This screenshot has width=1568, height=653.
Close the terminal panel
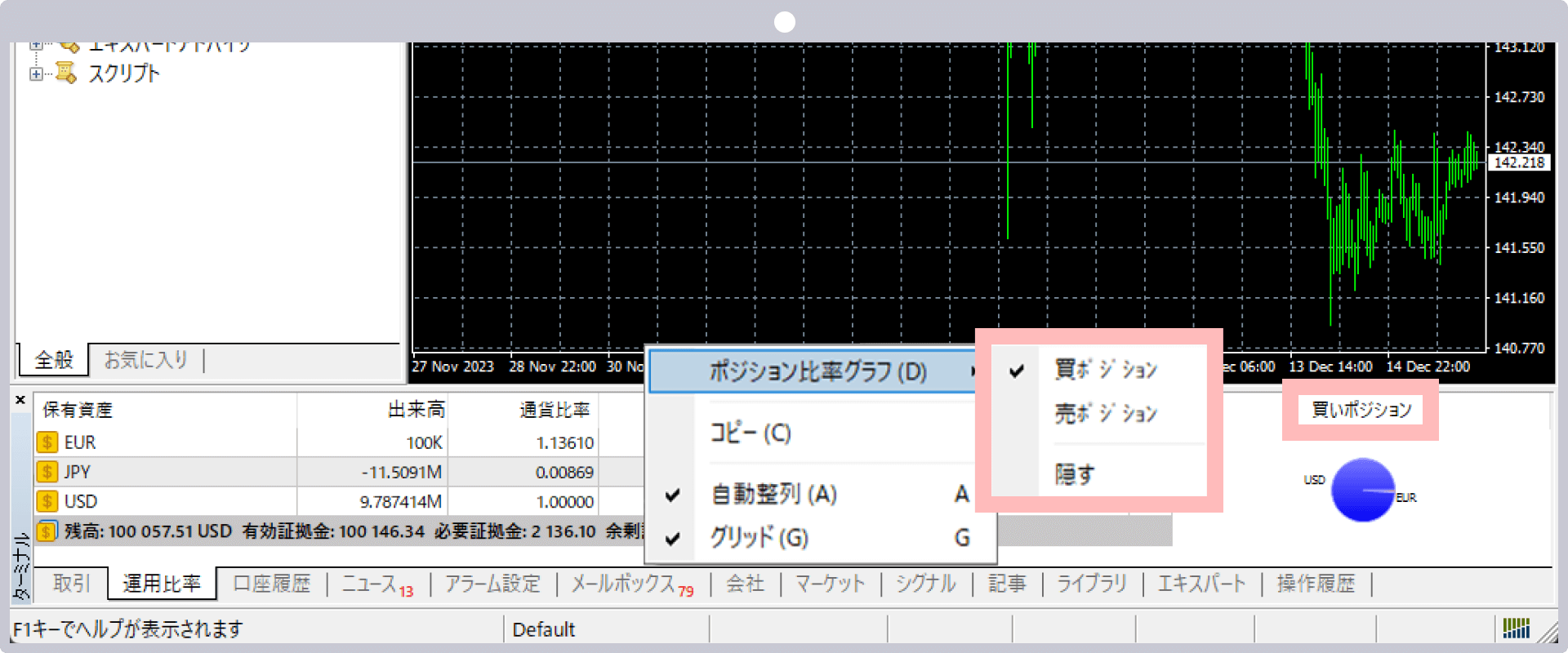(x=20, y=400)
